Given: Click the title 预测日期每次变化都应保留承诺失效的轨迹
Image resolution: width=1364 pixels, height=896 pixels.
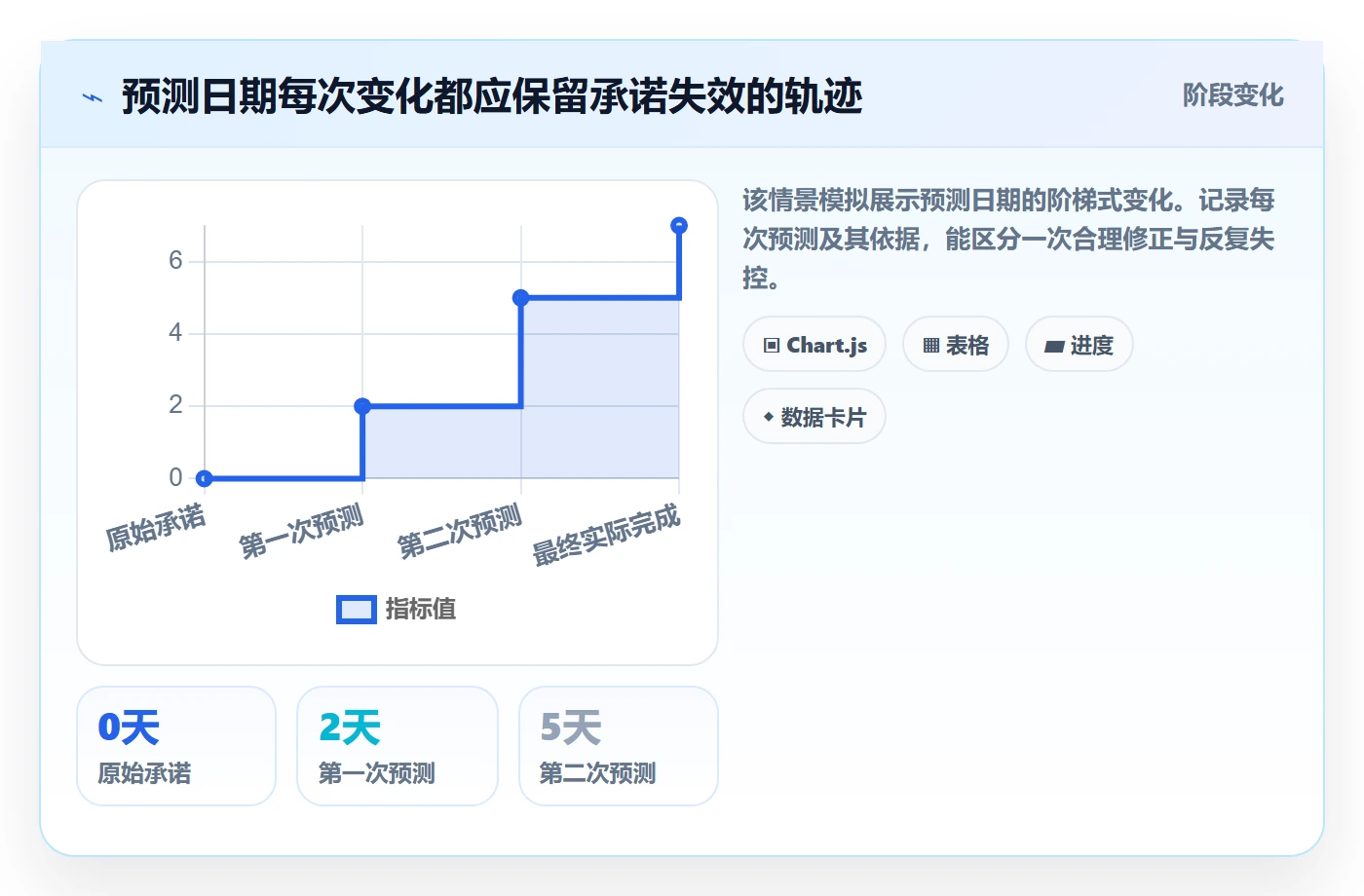Looking at the screenshot, I should pyautogui.click(x=492, y=96).
